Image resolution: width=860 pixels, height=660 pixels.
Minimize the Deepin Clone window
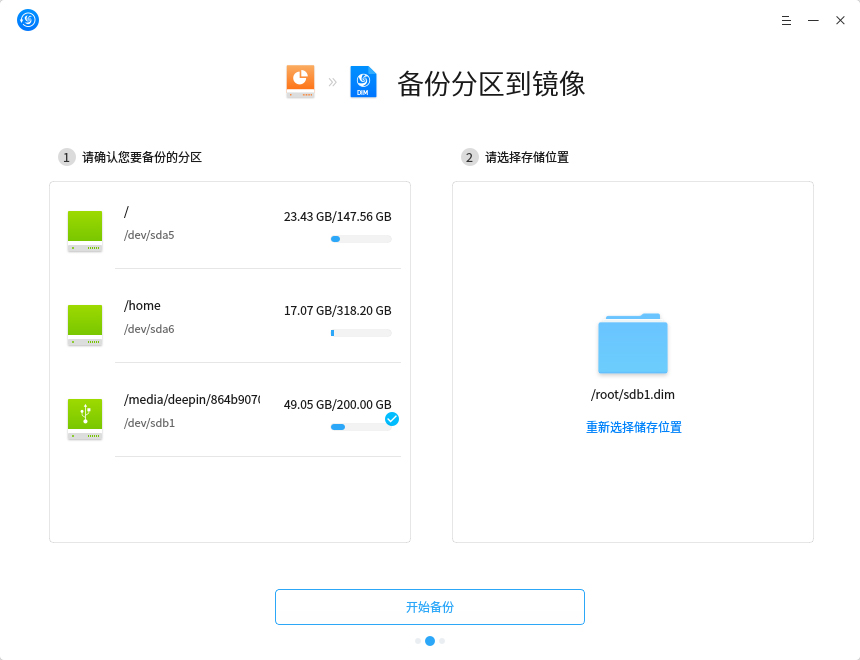point(813,20)
